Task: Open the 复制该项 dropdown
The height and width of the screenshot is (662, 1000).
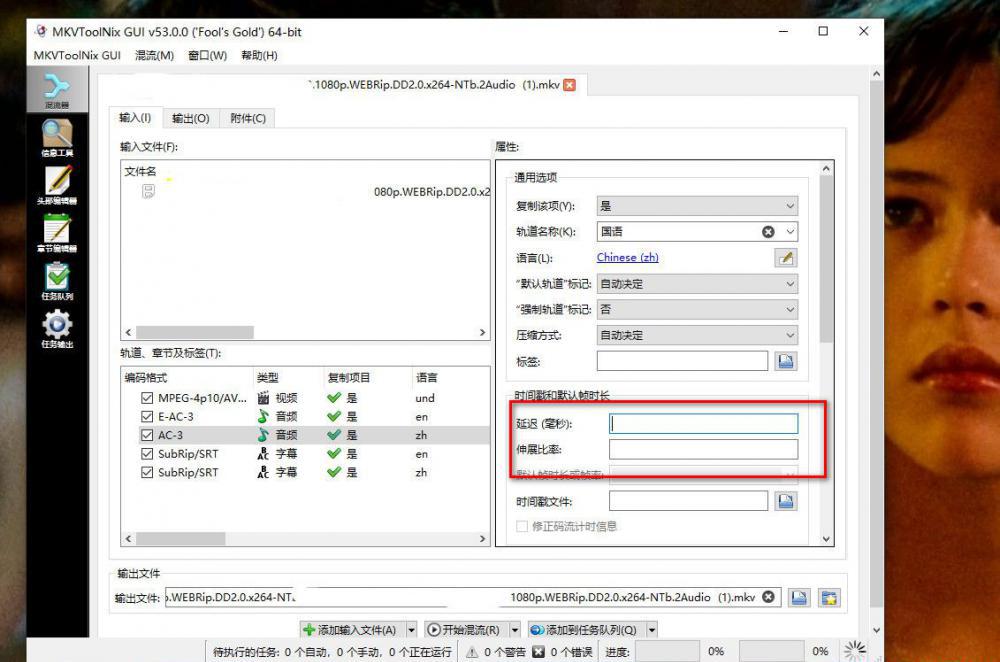Action: point(697,206)
